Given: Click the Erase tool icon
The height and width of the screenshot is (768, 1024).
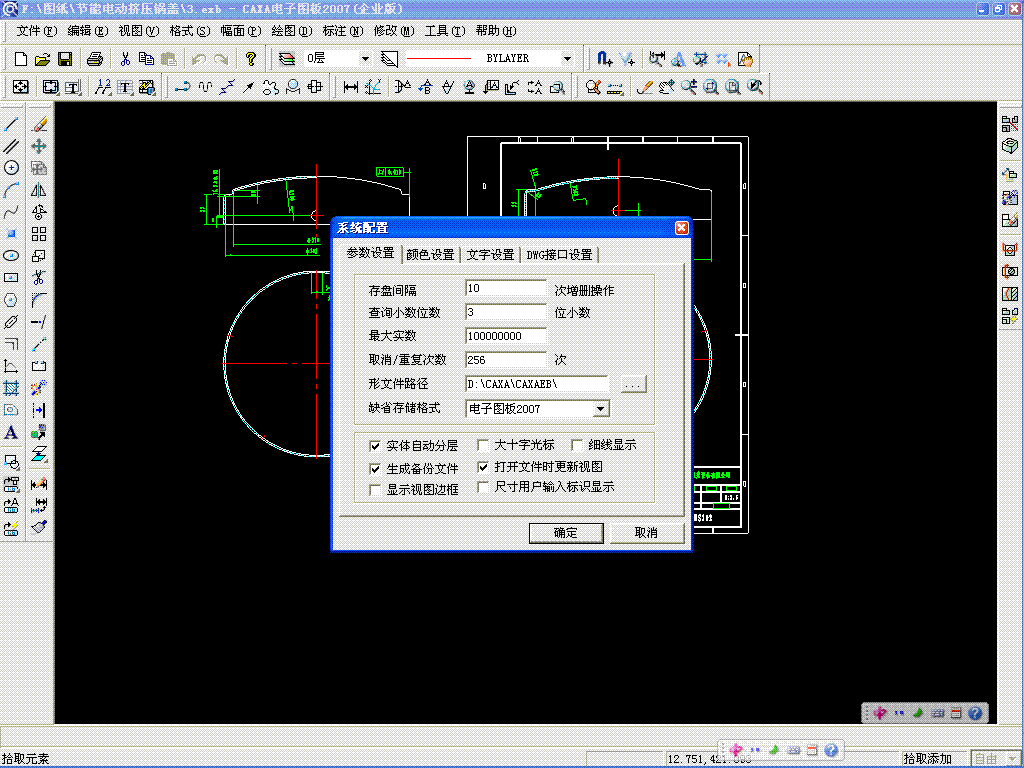Looking at the screenshot, I should pos(39,123).
